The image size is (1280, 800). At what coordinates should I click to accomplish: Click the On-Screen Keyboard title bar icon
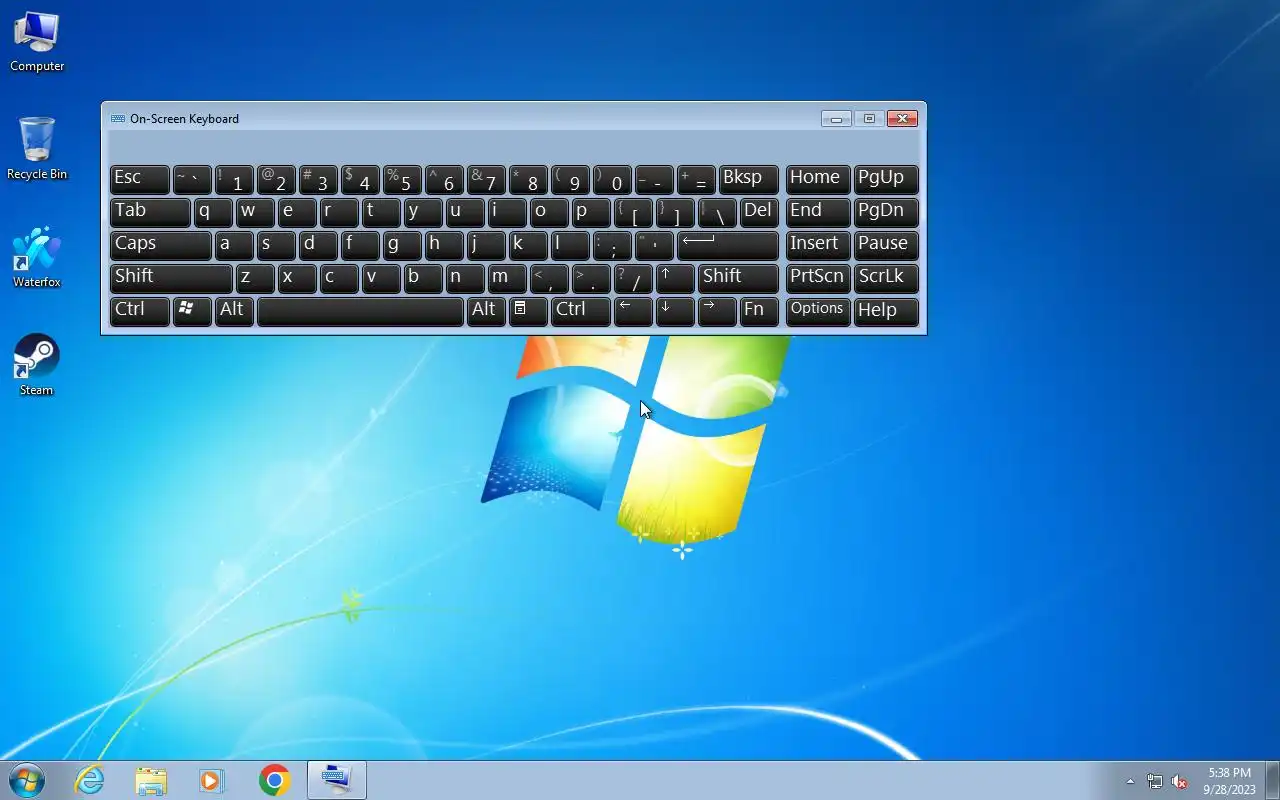[118, 118]
